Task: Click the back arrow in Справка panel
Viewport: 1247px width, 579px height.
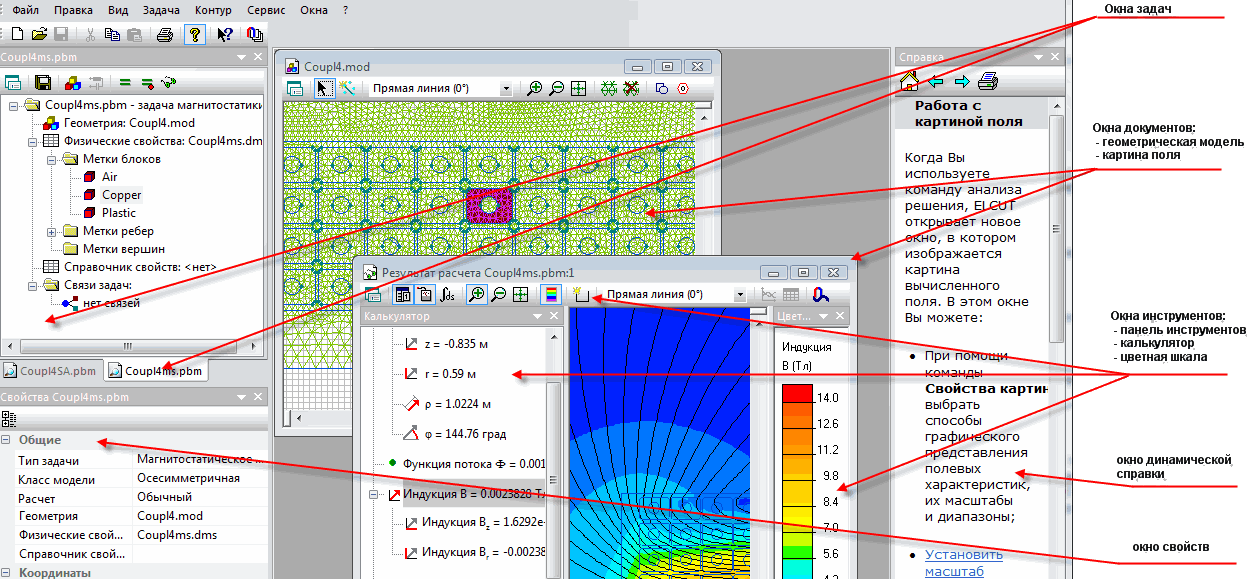Action: click(x=936, y=81)
